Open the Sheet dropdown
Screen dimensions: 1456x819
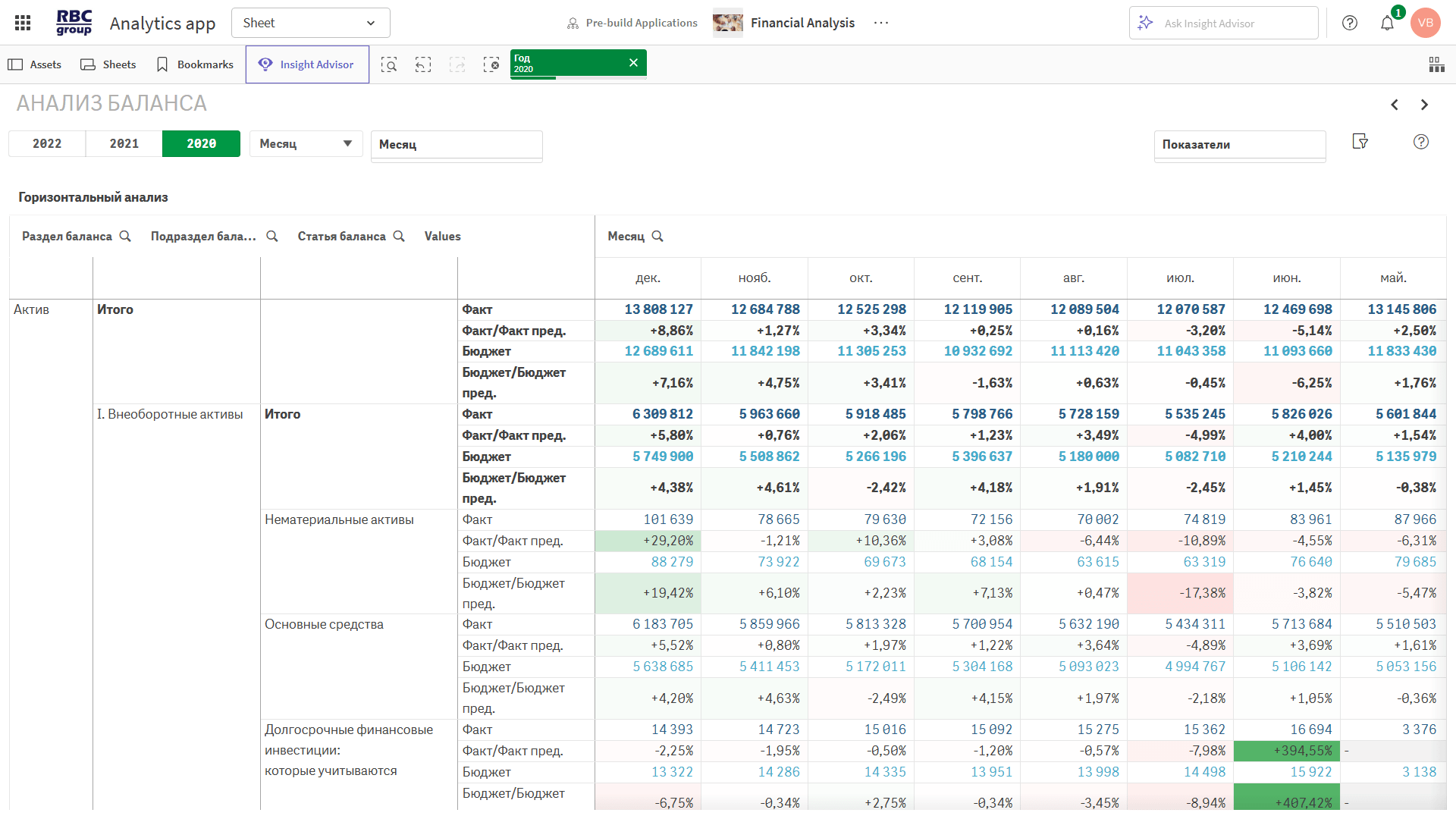(x=310, y=23)
